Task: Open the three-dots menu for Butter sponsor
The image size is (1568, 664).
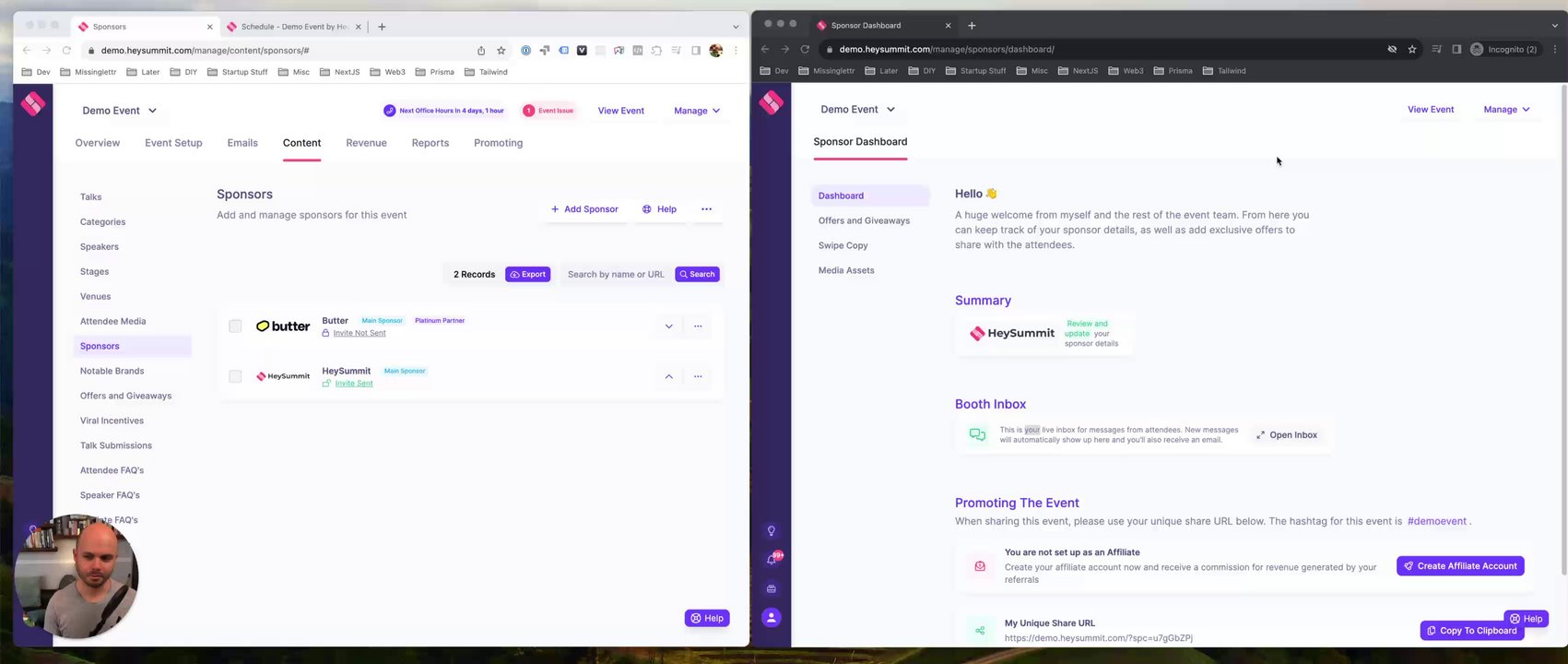Action: pos(698,326)
